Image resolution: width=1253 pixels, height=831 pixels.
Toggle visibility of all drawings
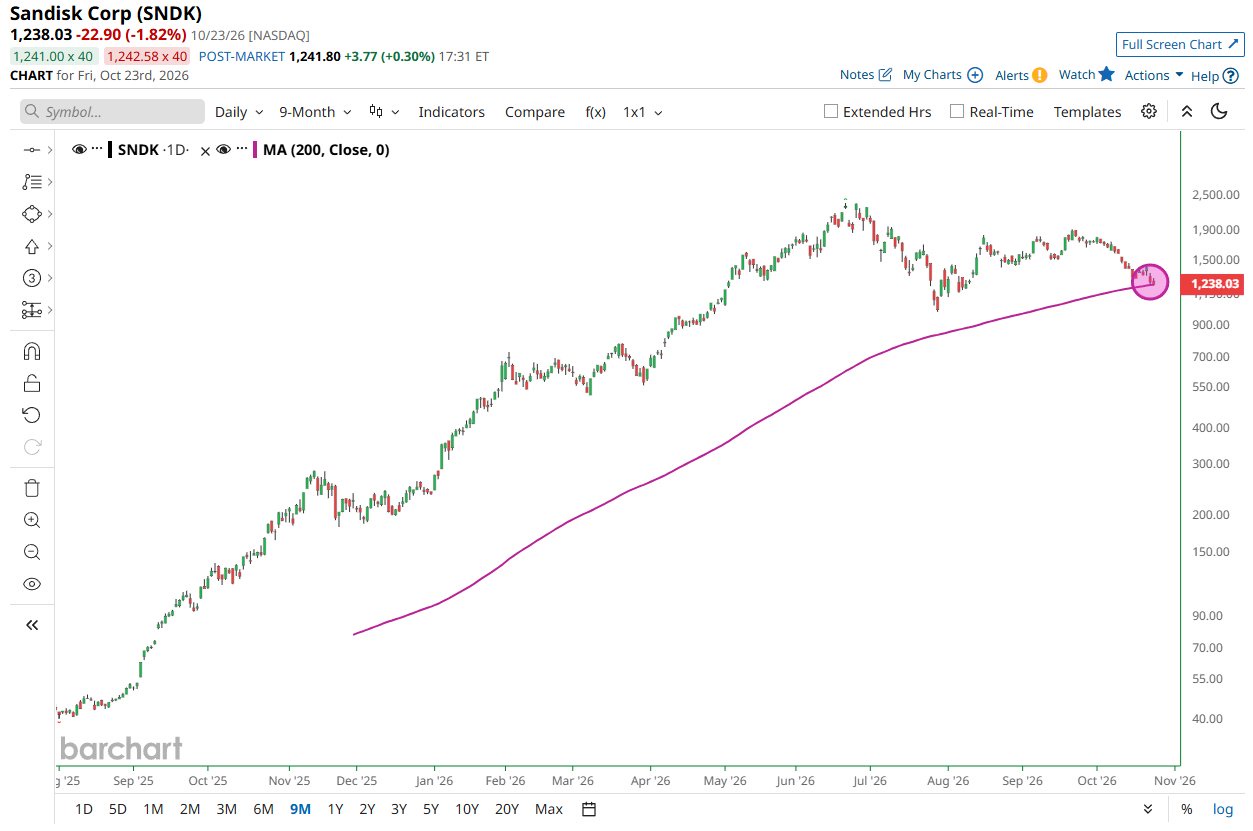click(x=31, y=584)
